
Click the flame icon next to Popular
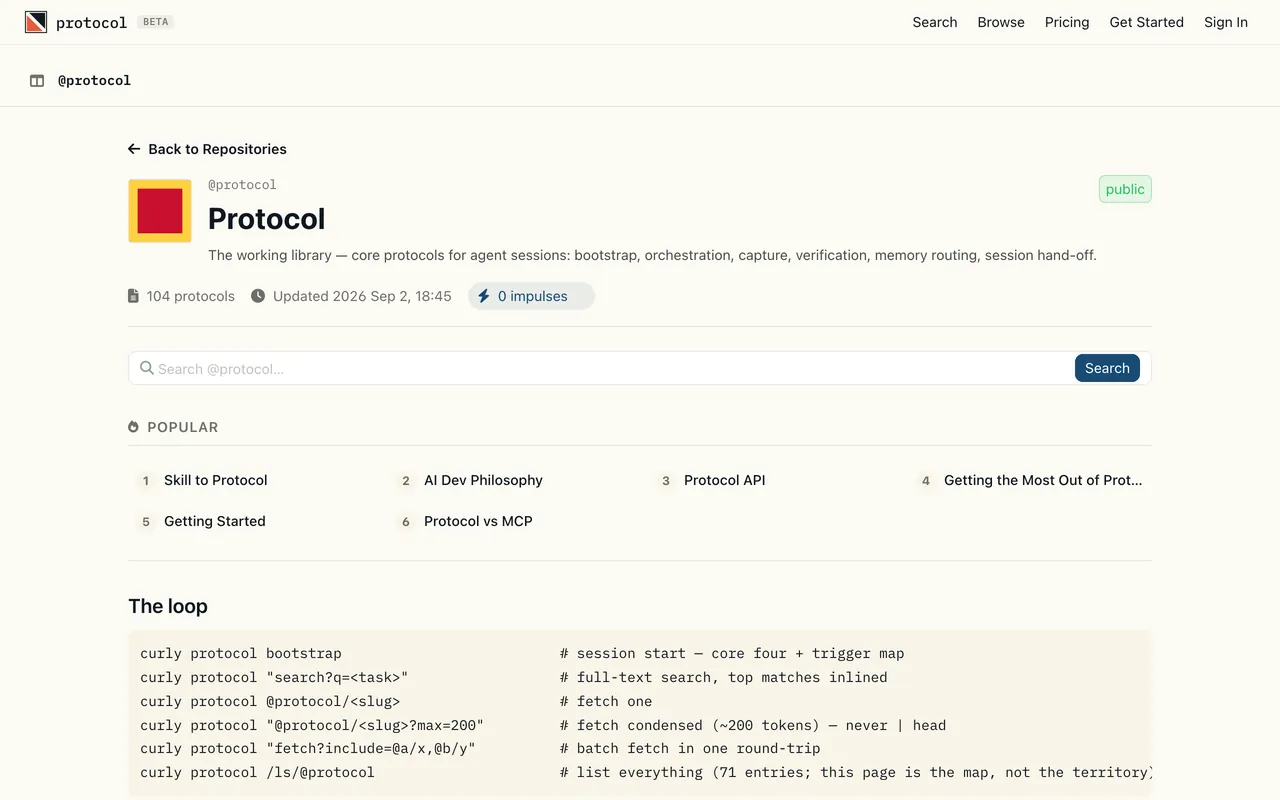coord(134,427)
